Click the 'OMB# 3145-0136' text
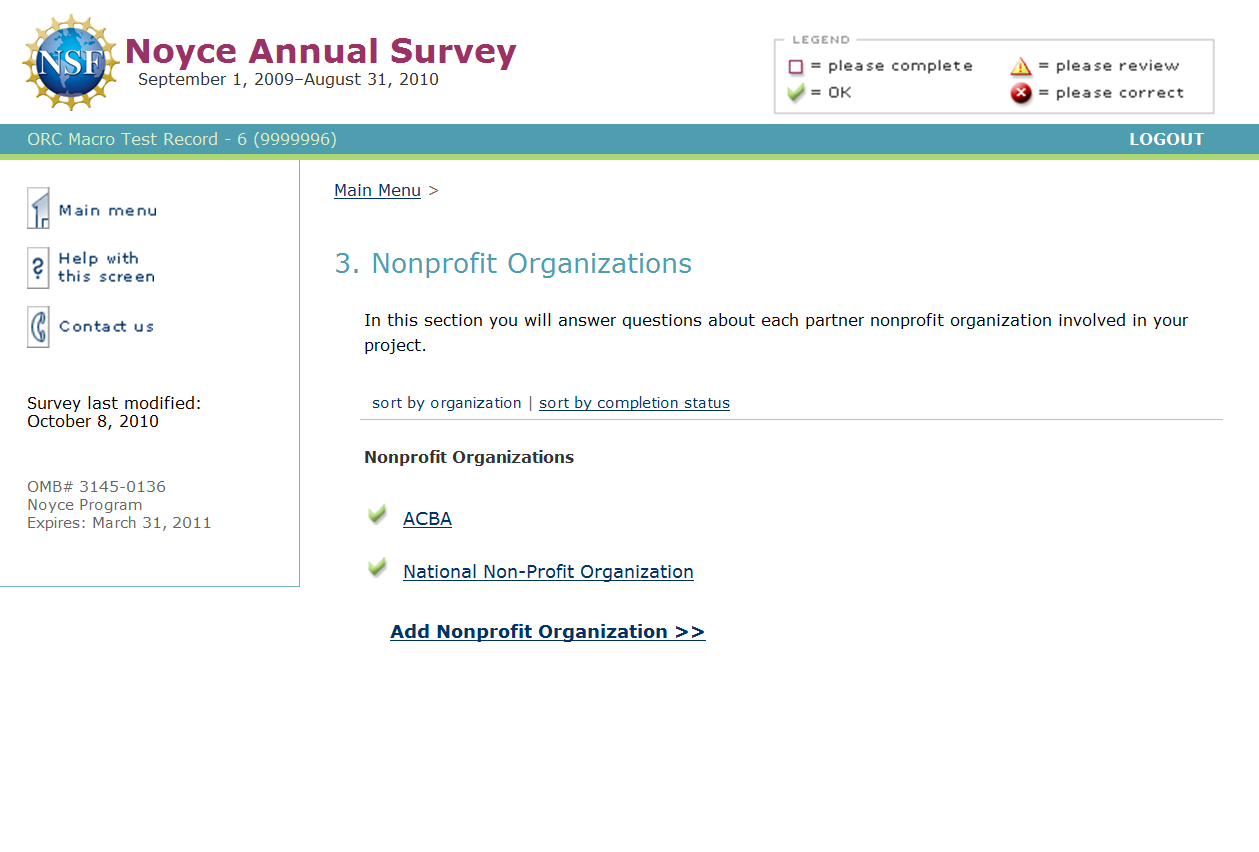 point(96,487)
